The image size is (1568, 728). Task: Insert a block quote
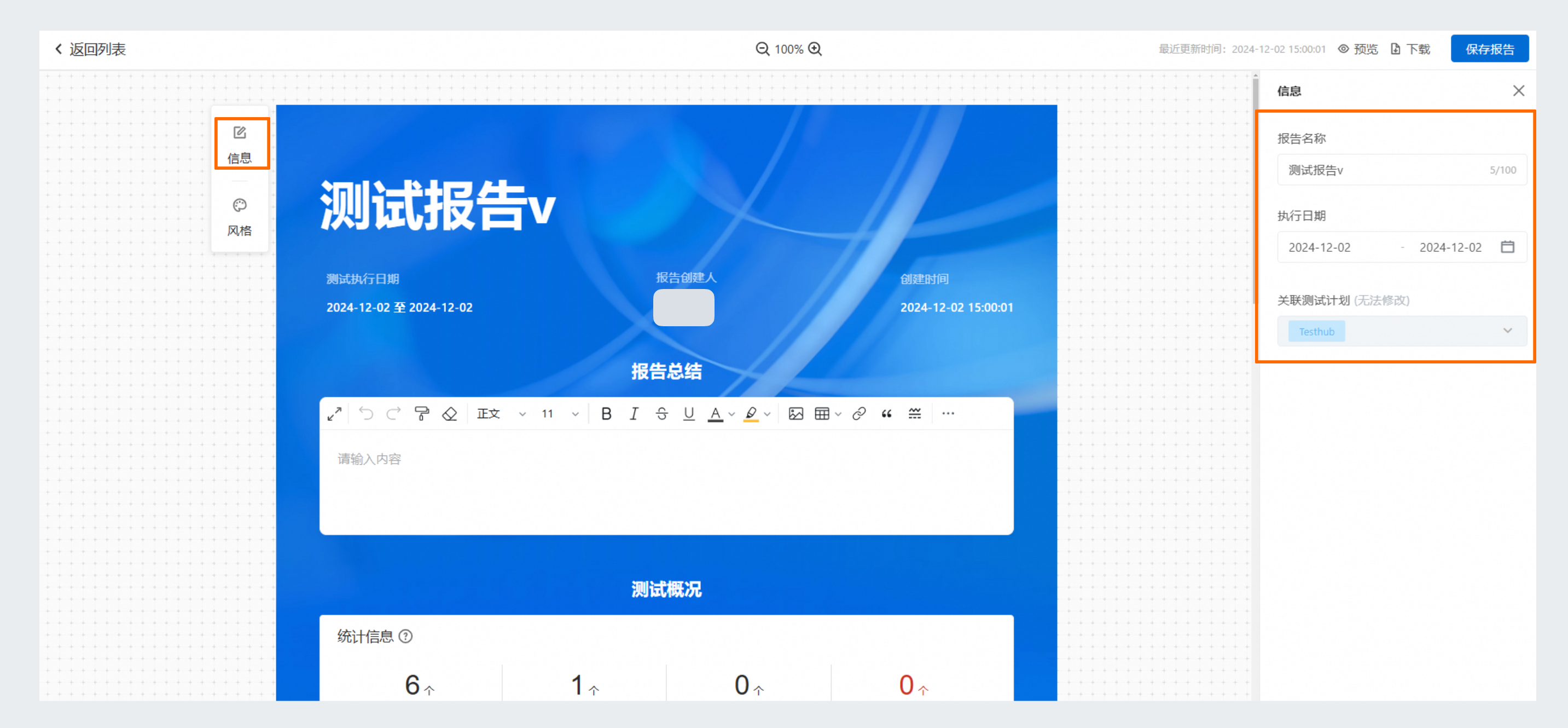886,414
